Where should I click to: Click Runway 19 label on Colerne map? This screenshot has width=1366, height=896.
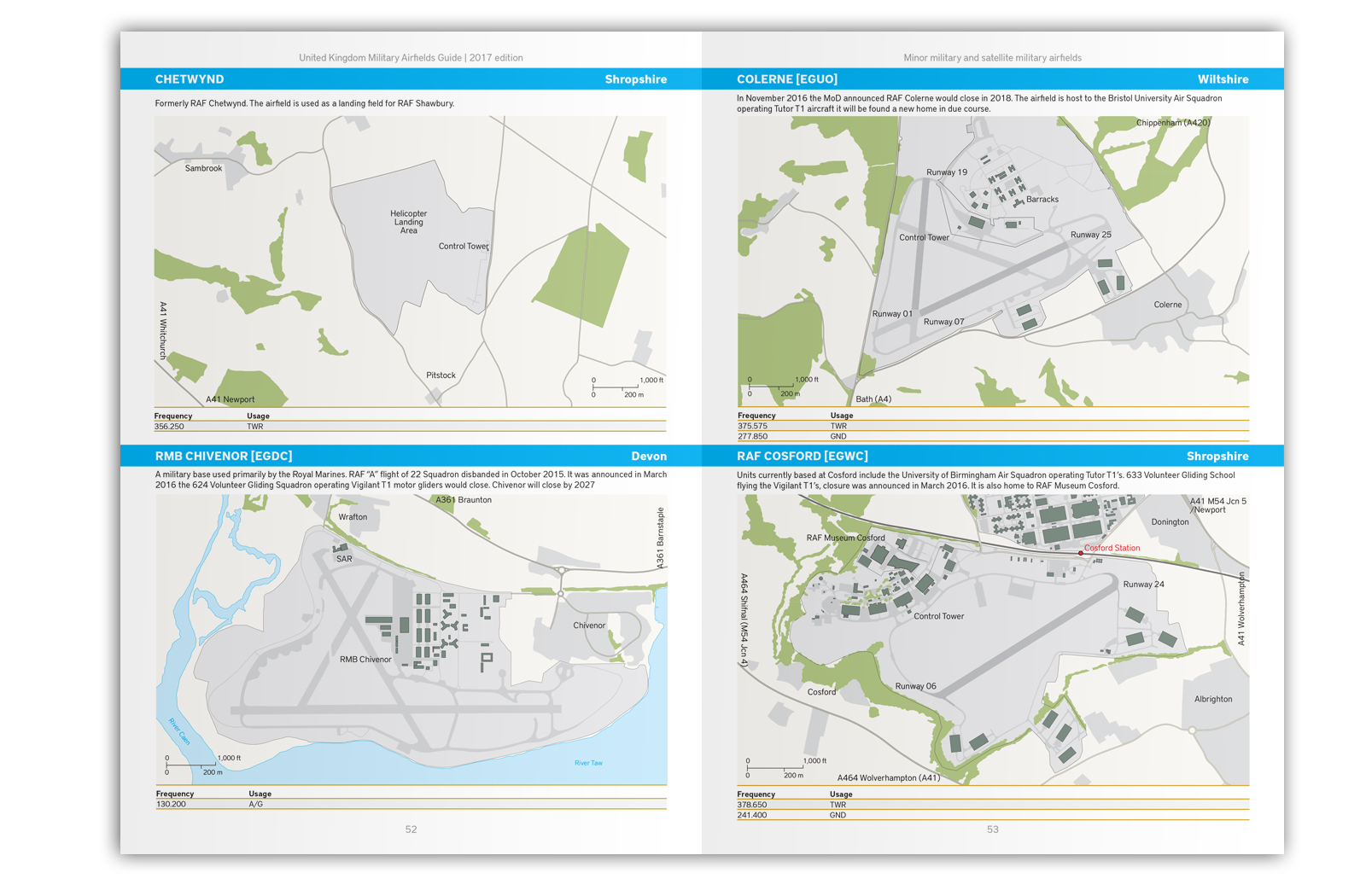[947, 172]
